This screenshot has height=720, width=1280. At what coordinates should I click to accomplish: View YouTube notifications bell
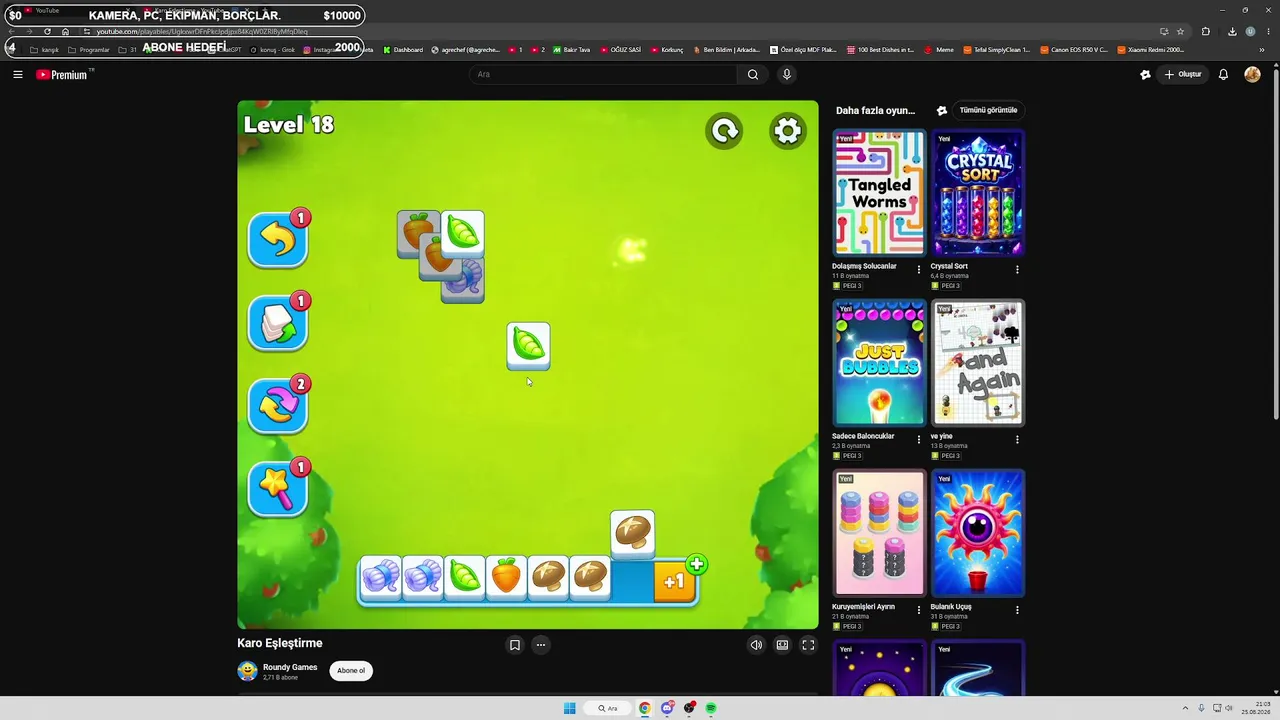(x=1223, y=74)
